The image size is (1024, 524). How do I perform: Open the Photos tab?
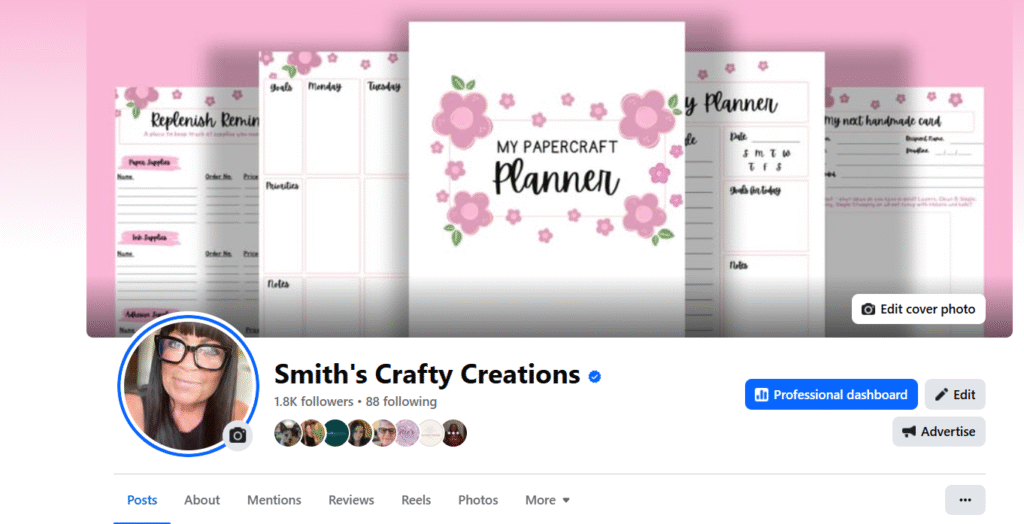478,500
